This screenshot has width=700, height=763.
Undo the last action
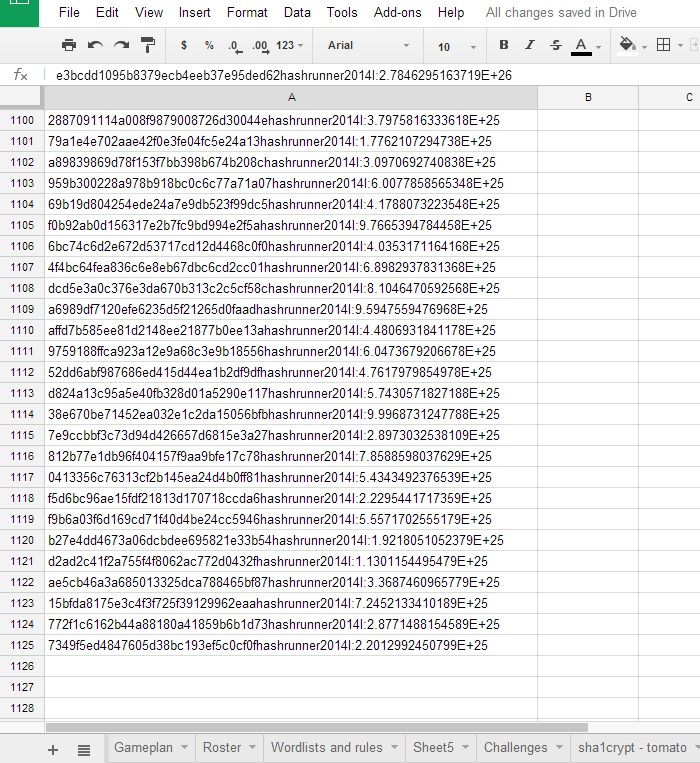[95, 46]
